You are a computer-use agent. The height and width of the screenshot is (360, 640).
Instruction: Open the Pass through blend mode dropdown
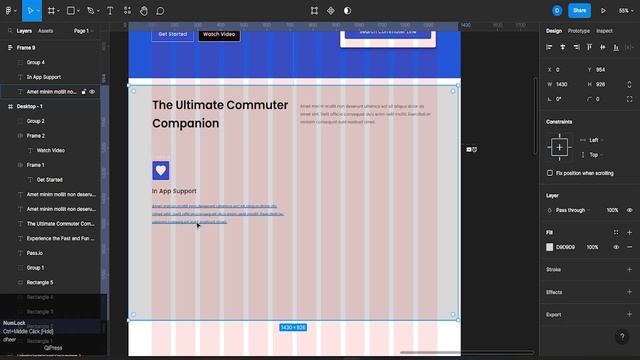[x=573, y=210]
